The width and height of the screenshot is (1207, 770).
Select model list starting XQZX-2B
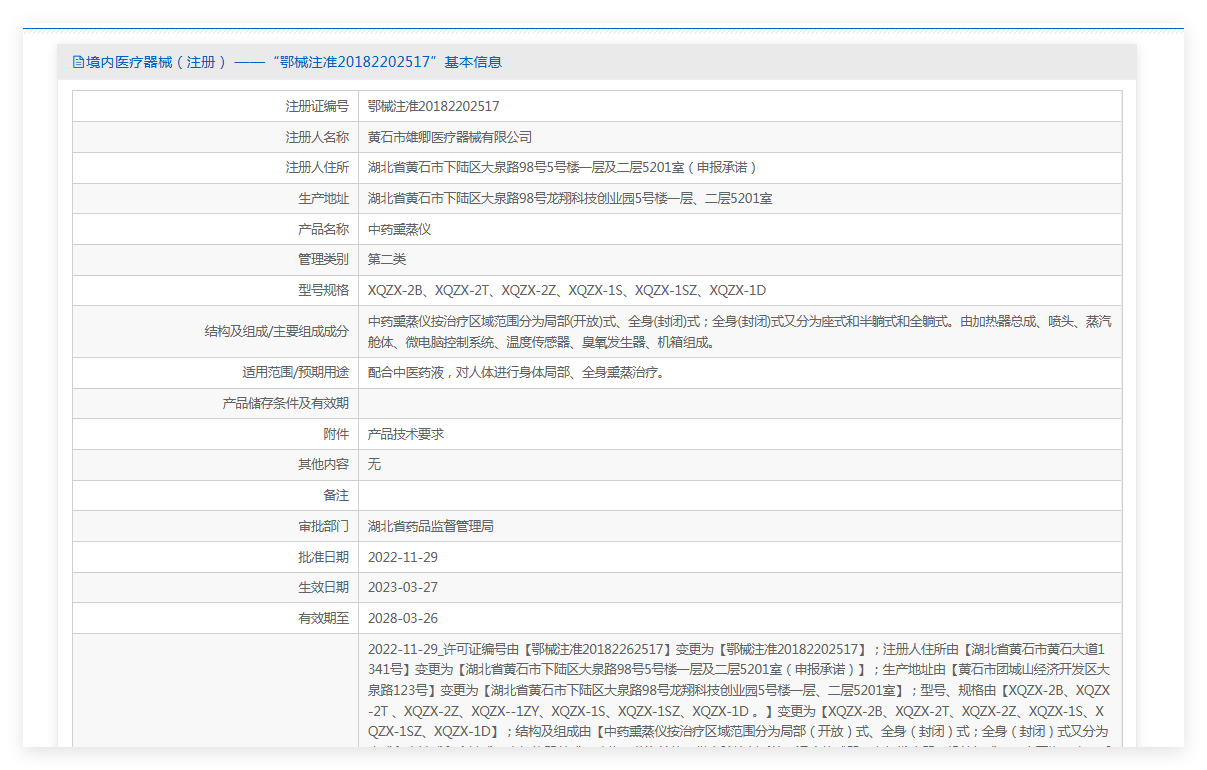pos(567,290)
